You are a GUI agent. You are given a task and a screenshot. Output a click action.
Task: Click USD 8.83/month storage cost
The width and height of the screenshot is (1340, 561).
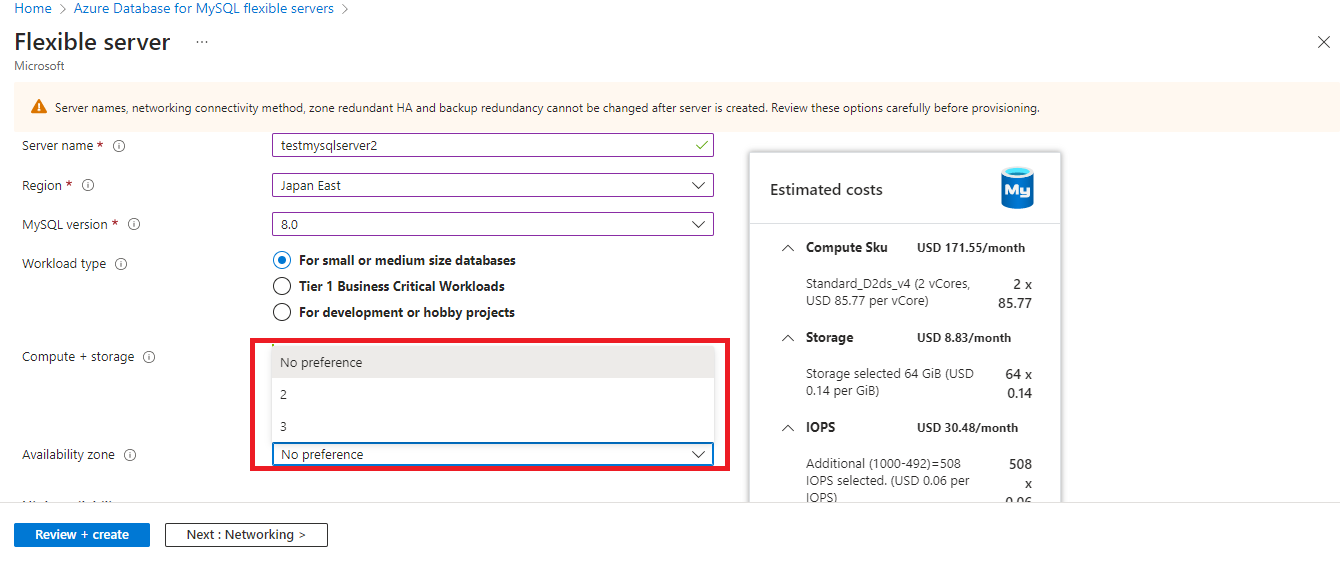coord(964,338)
